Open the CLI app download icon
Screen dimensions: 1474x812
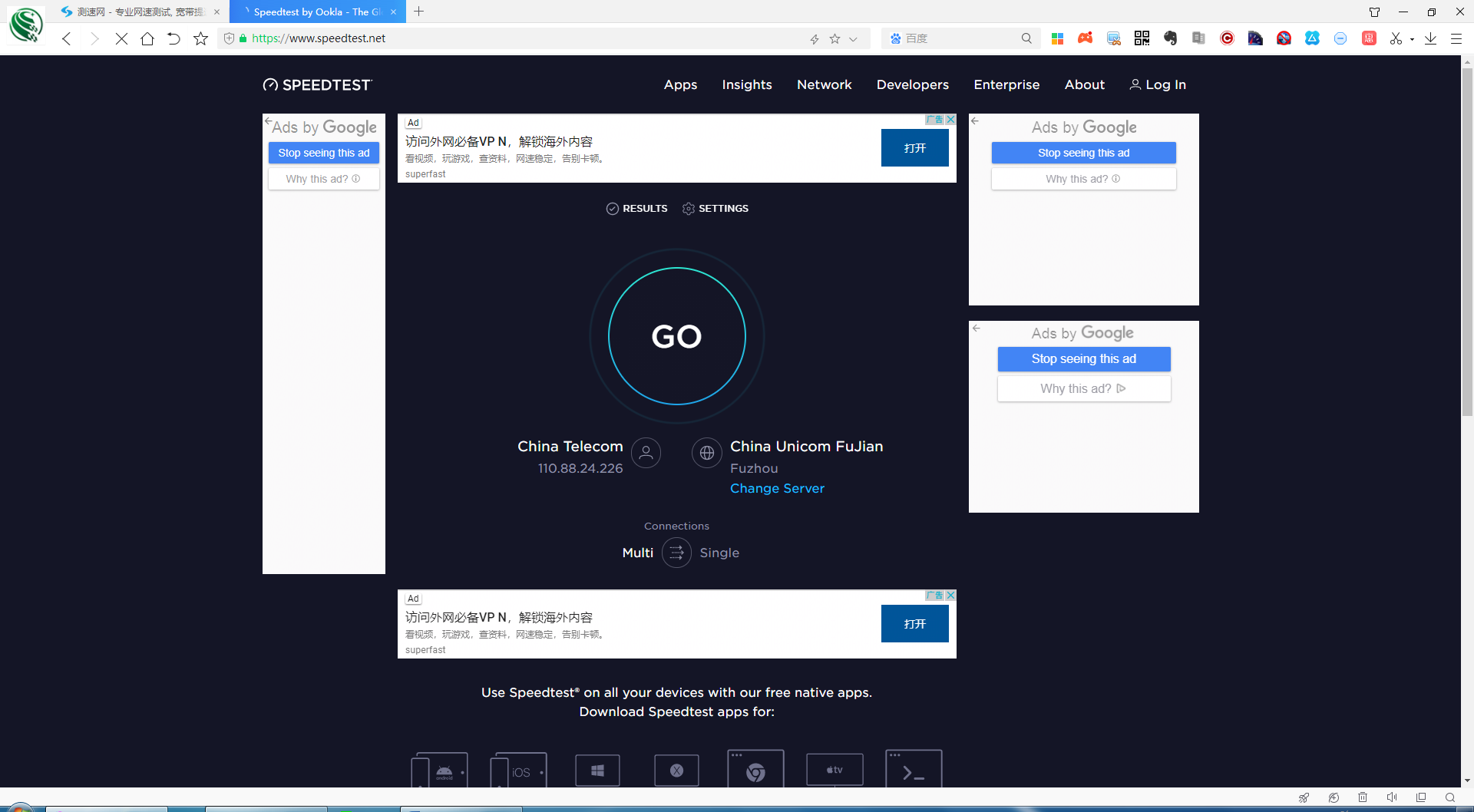pos(914,769)
